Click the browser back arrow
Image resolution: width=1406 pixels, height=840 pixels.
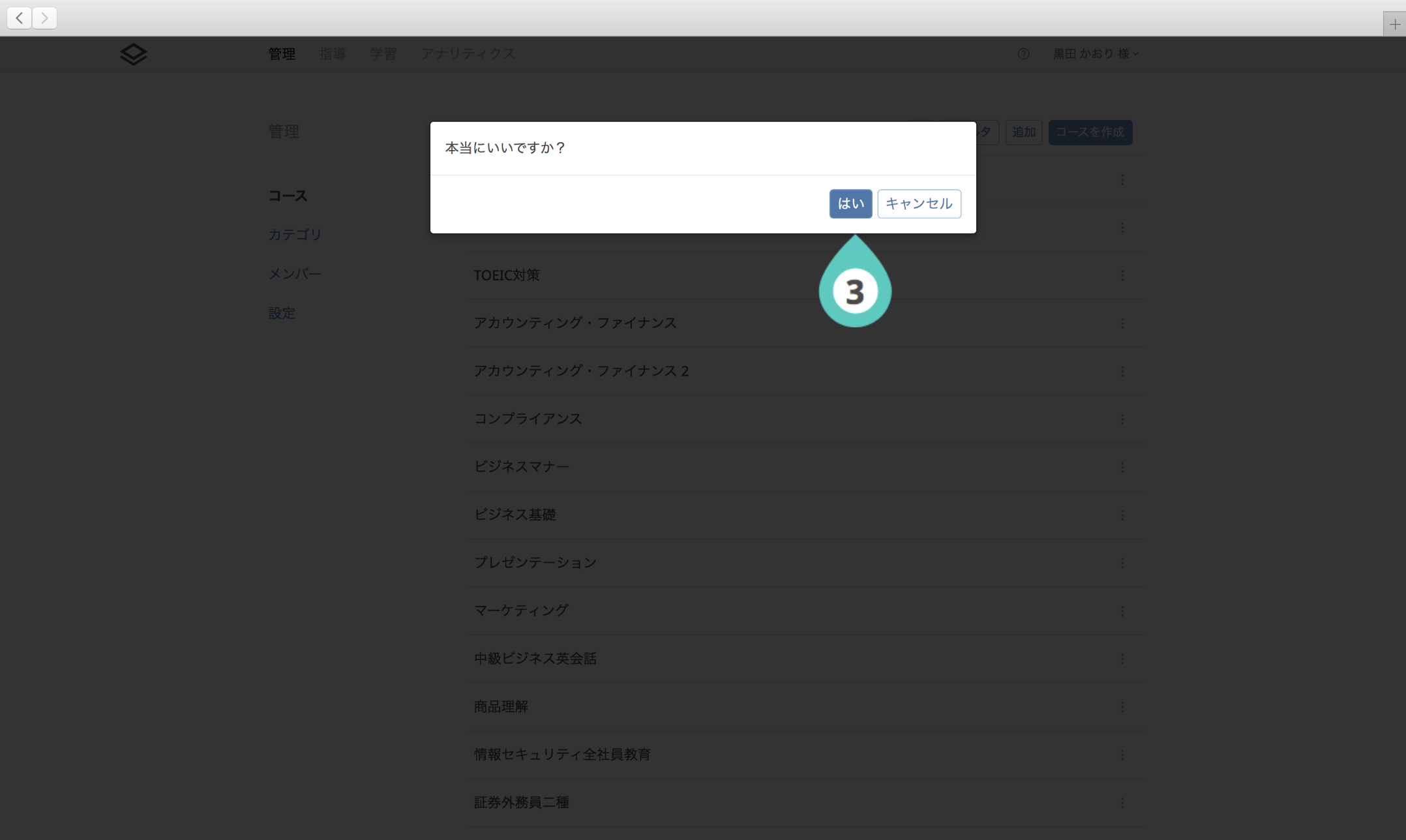tap(20, 18)
